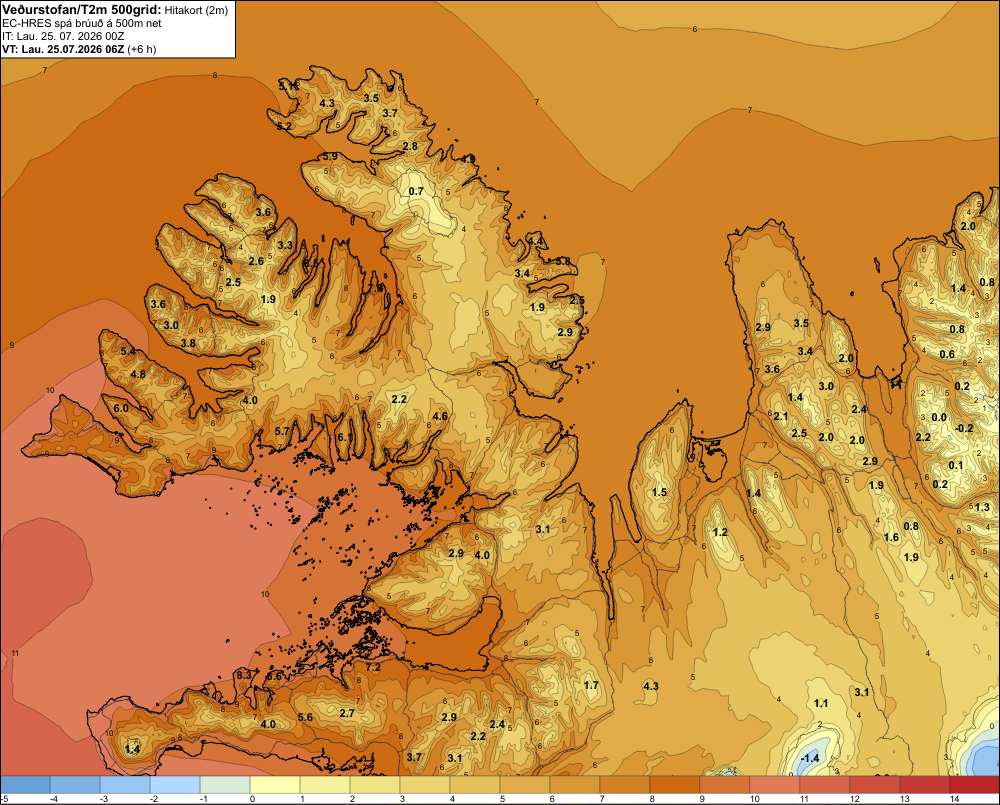Image resolution: width=1000 pixels, height=805 pixels.
Task: Click the 1.2 temperature value
Action: click(x=720, y=532)
